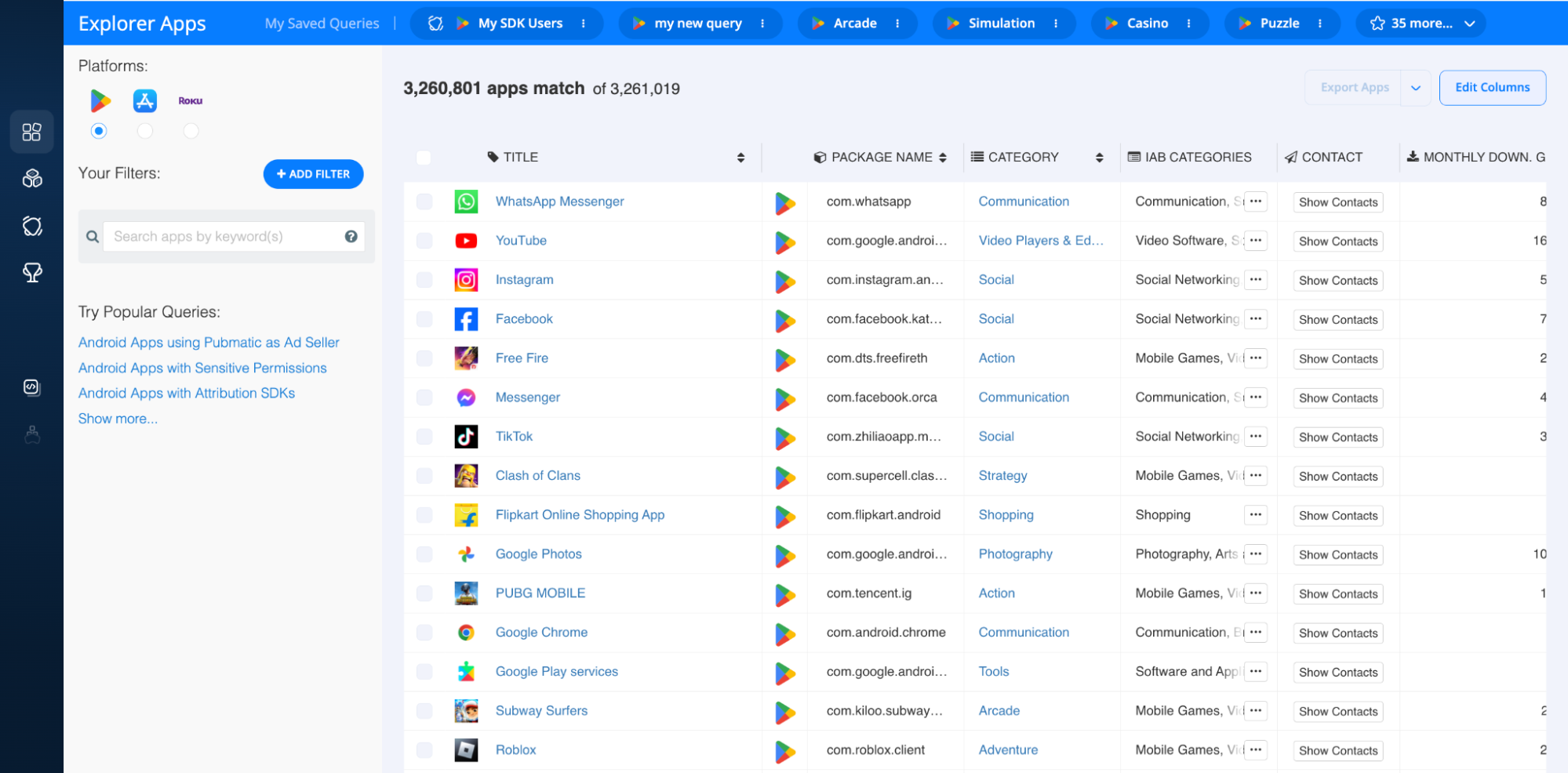Open kebab menu for Arcade query
Screen dimensions: 1568x773
pyautogui.click(x=897, y=24)
